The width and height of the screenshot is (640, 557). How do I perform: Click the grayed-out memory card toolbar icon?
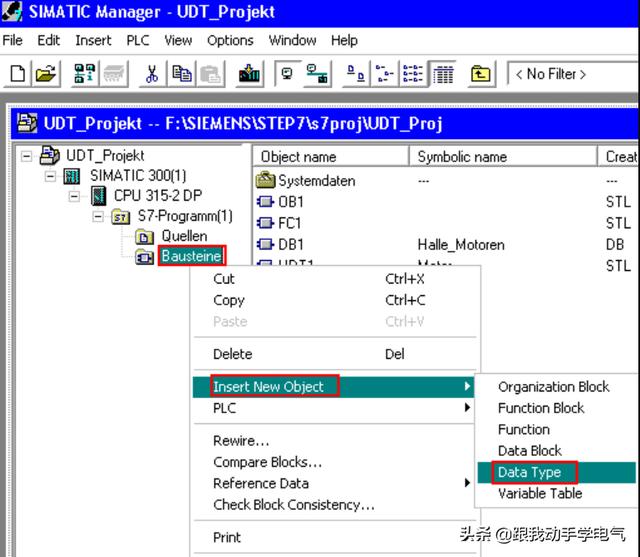coord(113,74)
